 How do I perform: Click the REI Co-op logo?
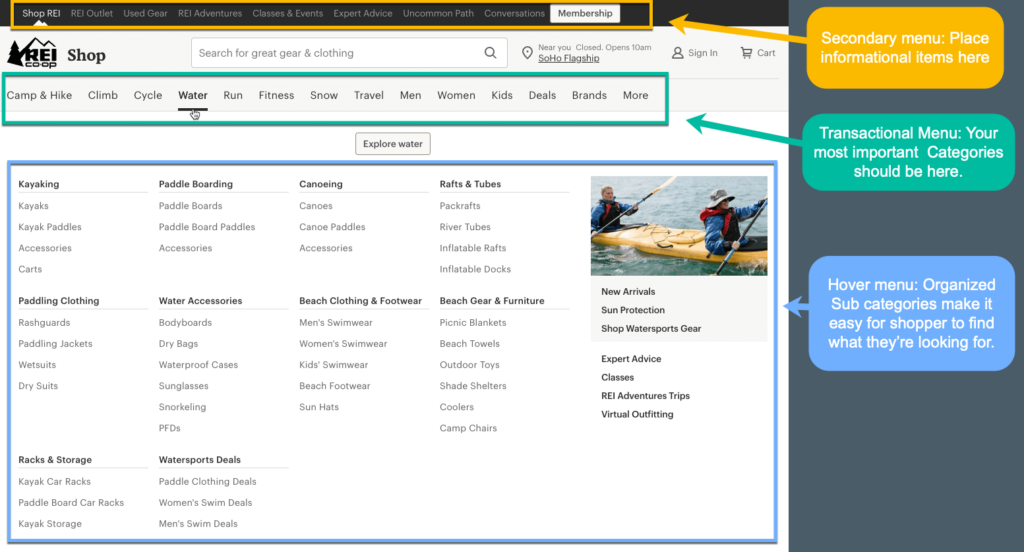pyautogui.click(x=32, y=54)
